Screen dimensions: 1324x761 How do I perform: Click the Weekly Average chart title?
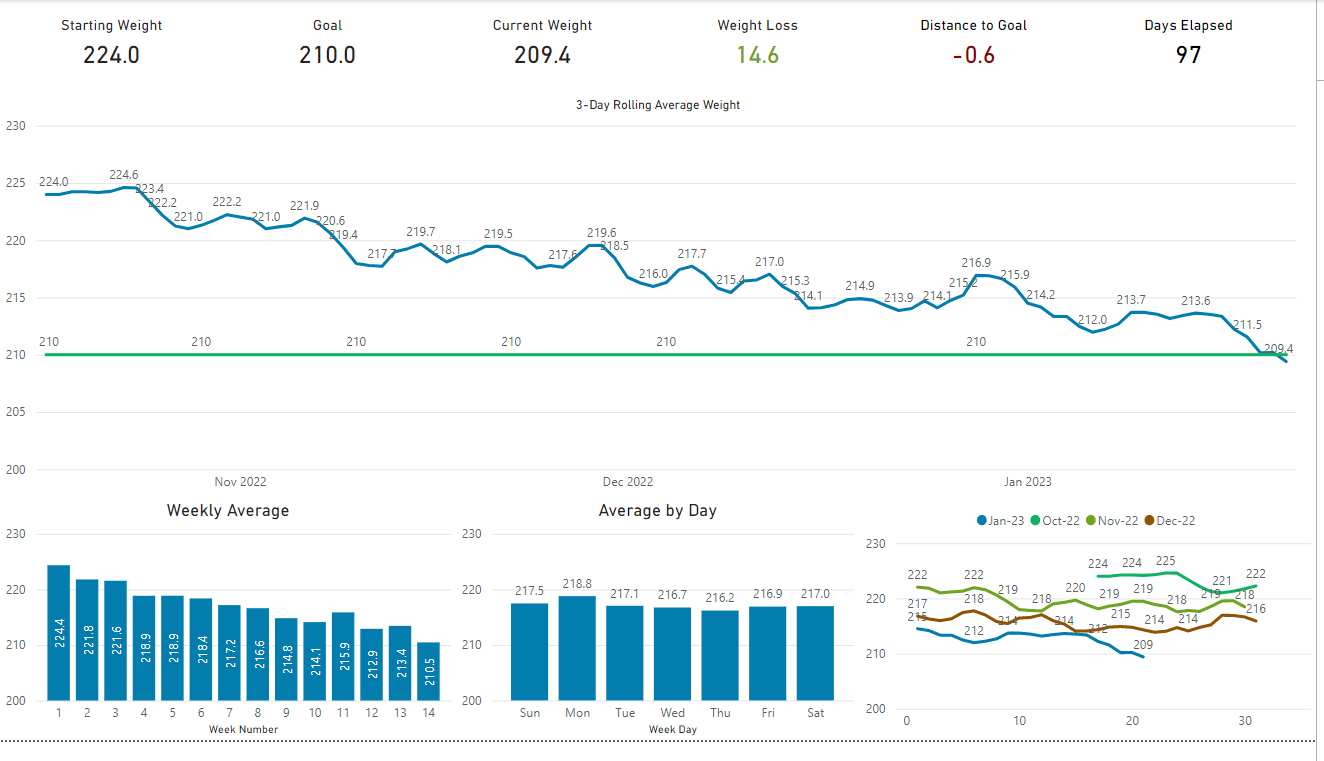pyautogui.click(x=227, y=511)
